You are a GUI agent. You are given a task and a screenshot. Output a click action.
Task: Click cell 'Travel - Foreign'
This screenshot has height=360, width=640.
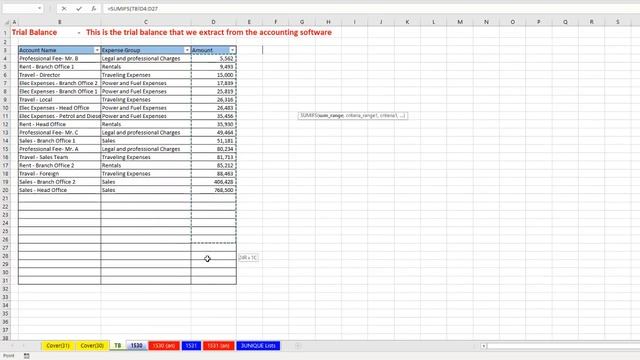(x=60, y=173)
